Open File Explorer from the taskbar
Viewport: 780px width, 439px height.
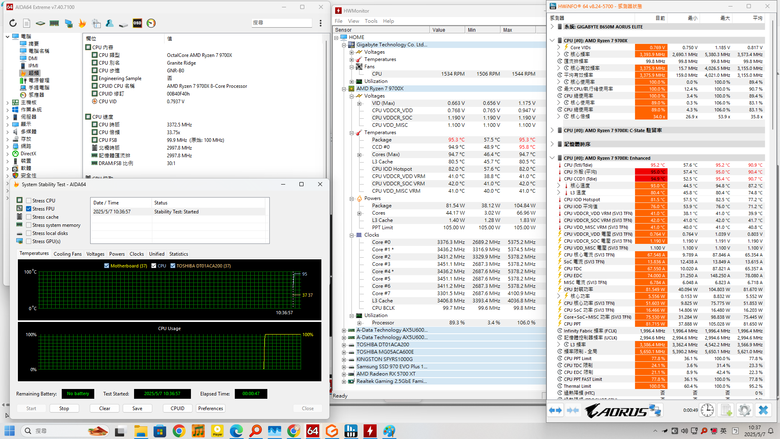tap(140, 431)
